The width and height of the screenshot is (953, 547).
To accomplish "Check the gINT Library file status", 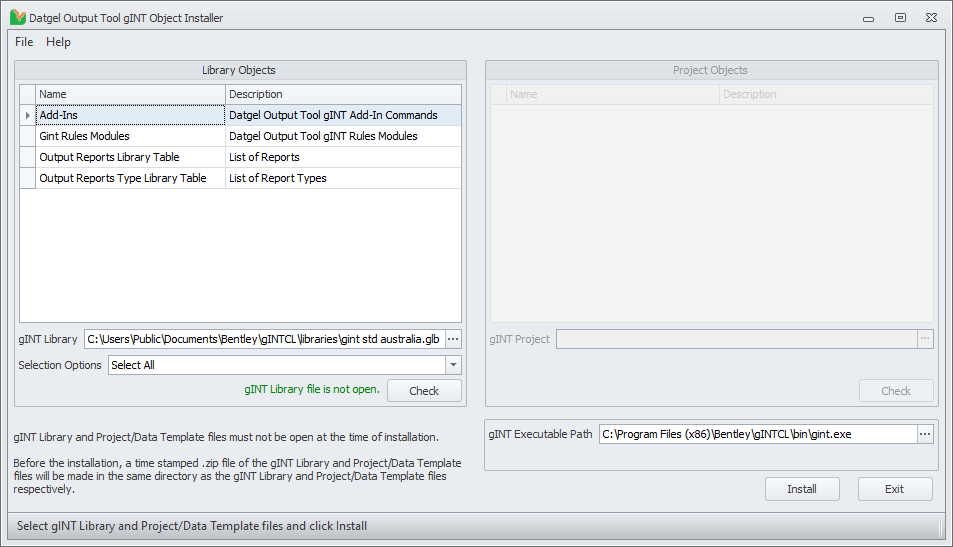I will pos(424,391).
